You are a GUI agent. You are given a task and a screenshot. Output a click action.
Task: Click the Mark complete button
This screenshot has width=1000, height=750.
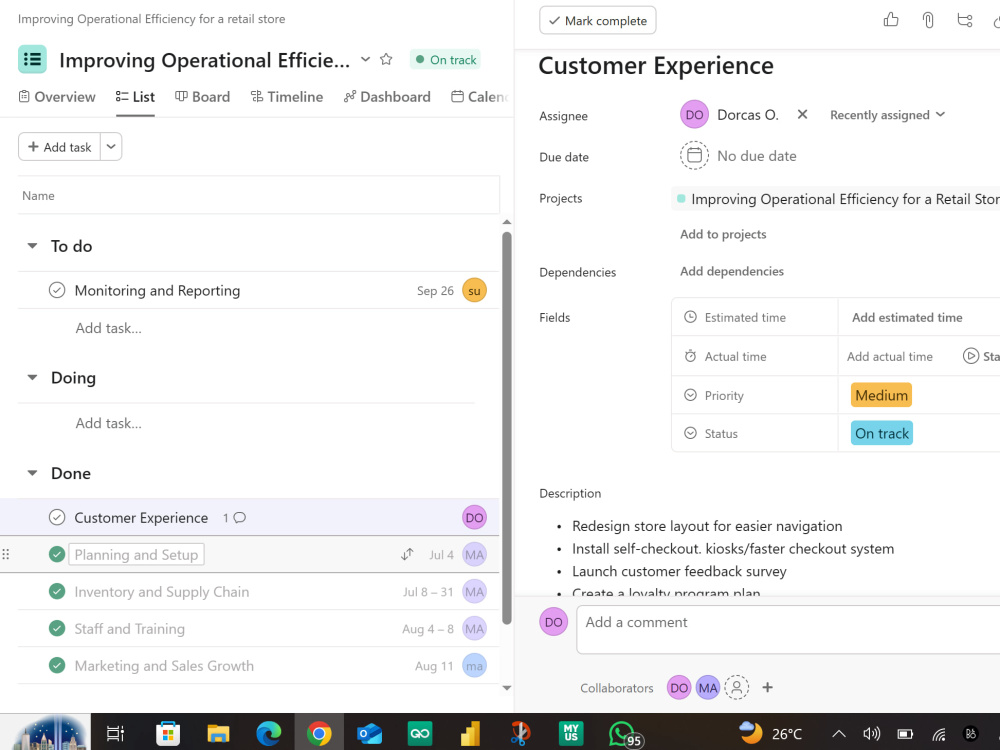(x=598, y=20)
